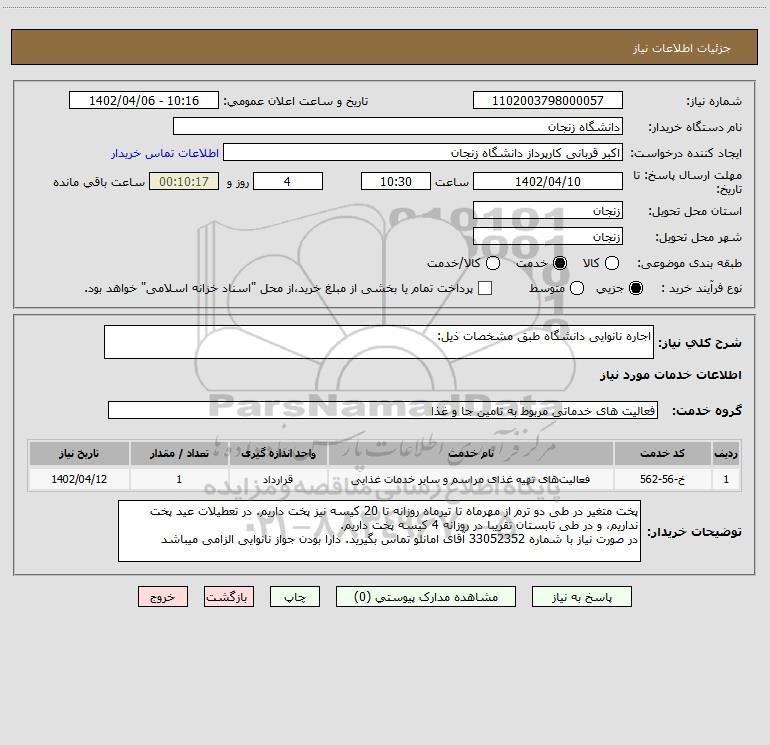Click the deadline time field 10:30
Image resolution: width=770 pixels, height=745 pixels.
(x=396, y=181)
